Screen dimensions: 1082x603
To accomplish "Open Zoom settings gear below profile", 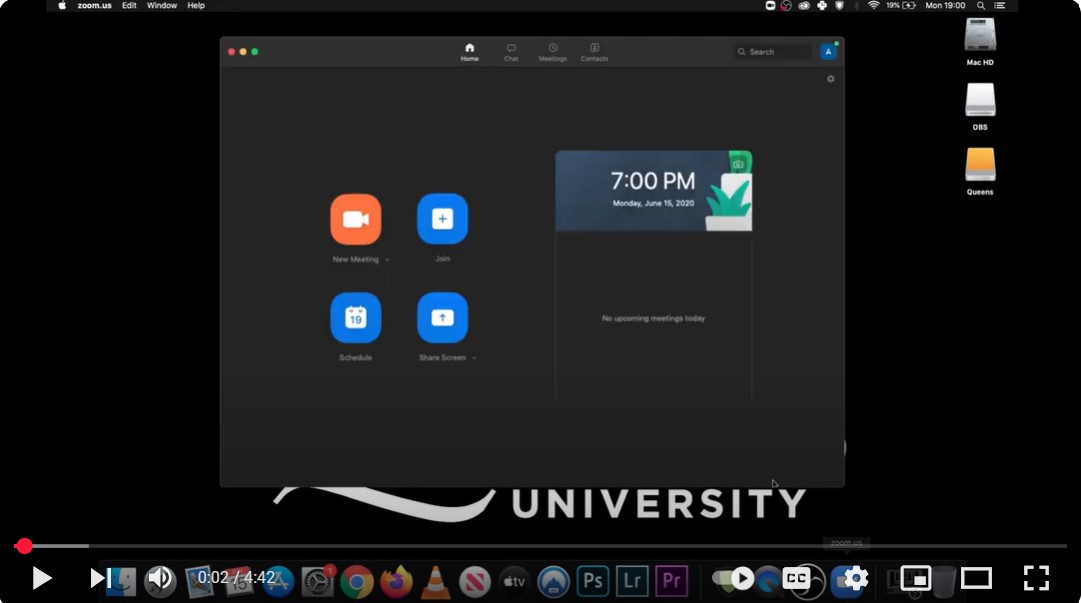I will (x=830, y=79).
